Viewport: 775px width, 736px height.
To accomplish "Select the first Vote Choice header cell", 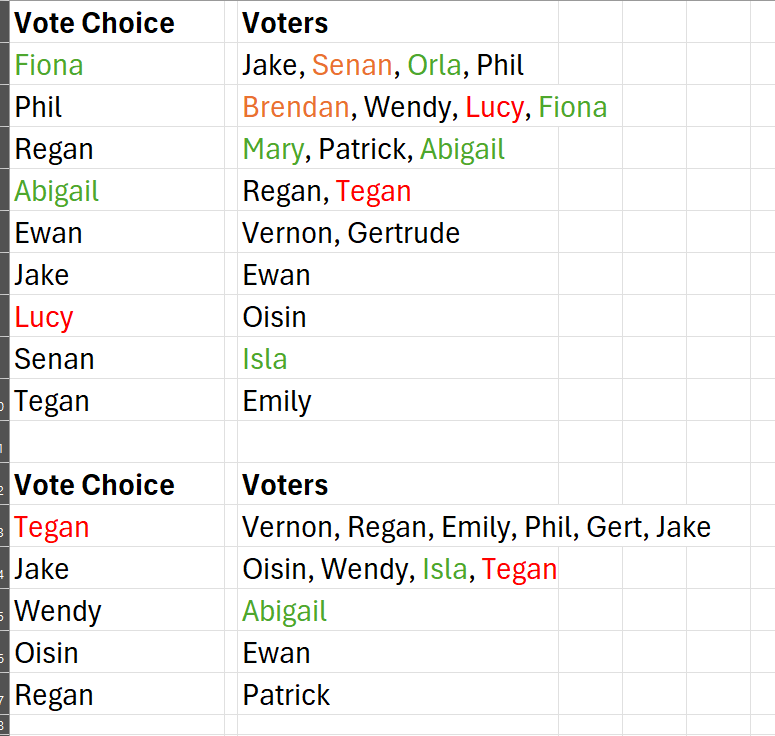I will coord(117,22).
